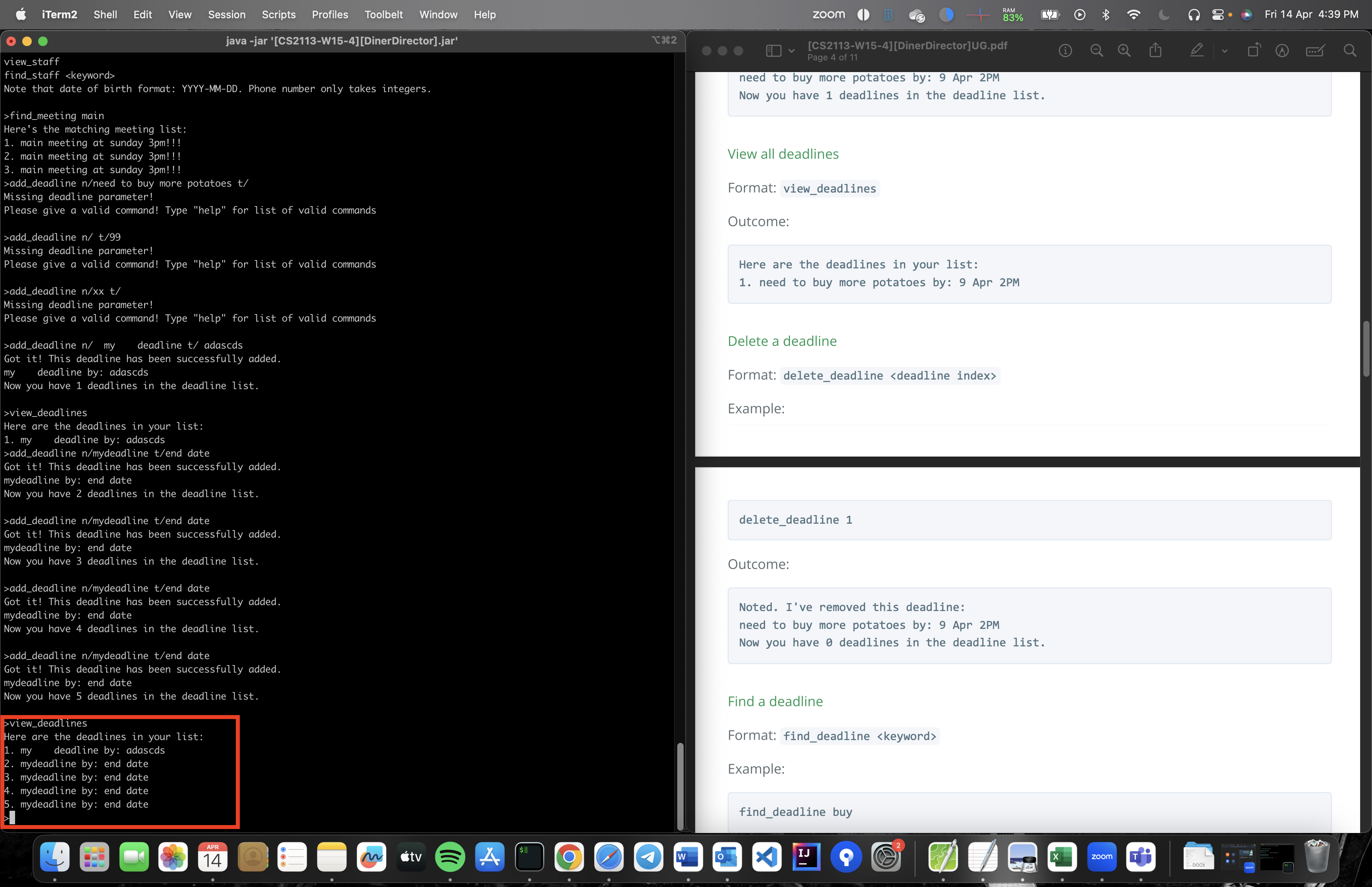Click the date and time in menu bar

point(1311,14)
